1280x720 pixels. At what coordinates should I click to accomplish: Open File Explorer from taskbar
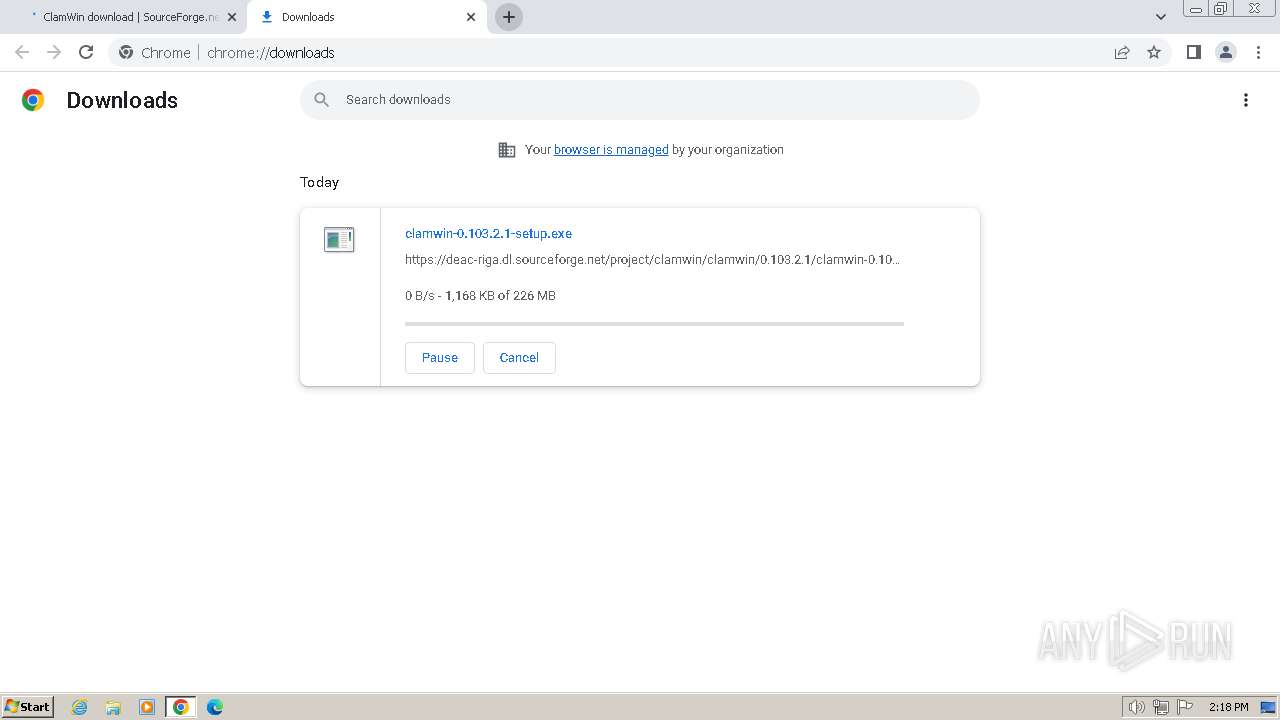(x=113, y=707)
